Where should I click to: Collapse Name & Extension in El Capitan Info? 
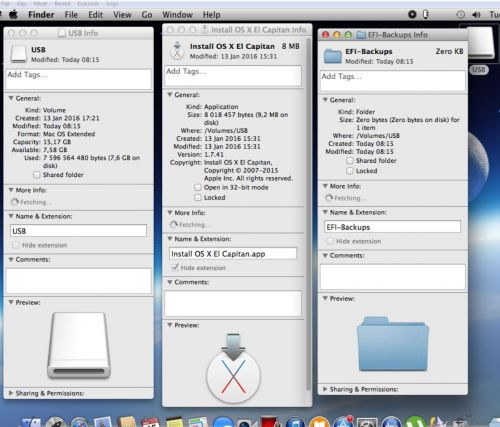170,239
